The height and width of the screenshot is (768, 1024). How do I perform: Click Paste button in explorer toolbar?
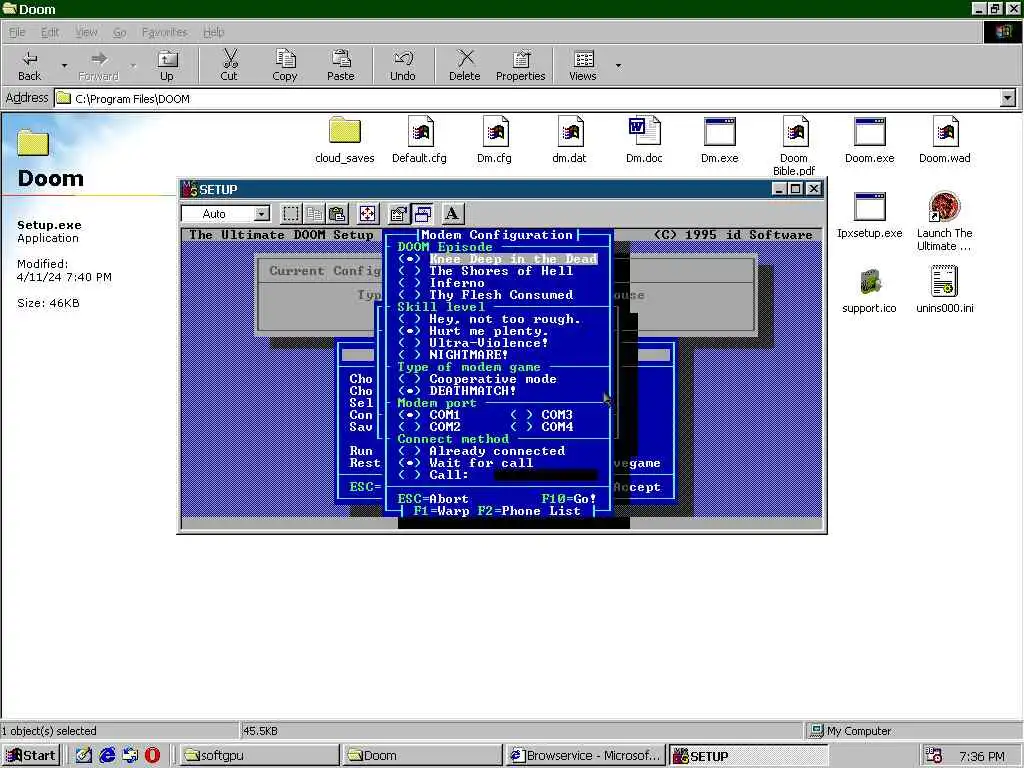(341, 65)
